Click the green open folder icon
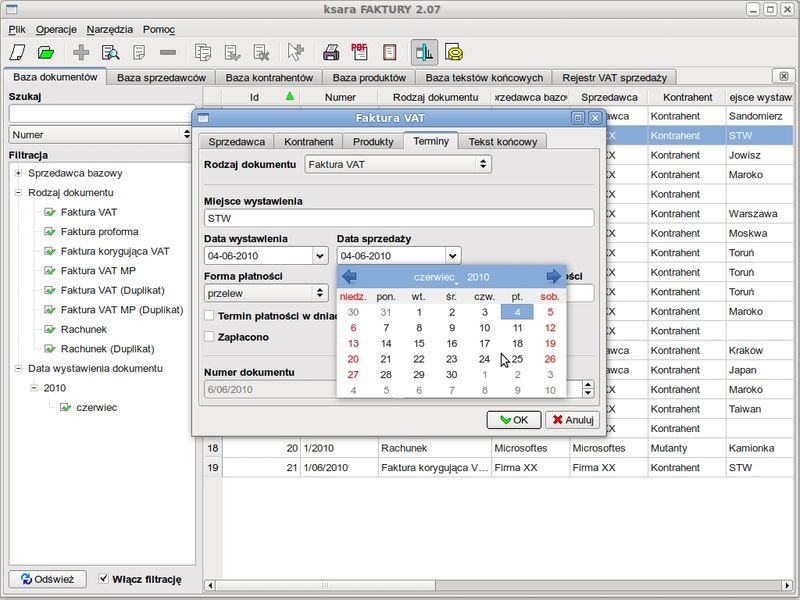Image resolution: width=800 pixels, height=600 pixels. (x=46, y=52)
